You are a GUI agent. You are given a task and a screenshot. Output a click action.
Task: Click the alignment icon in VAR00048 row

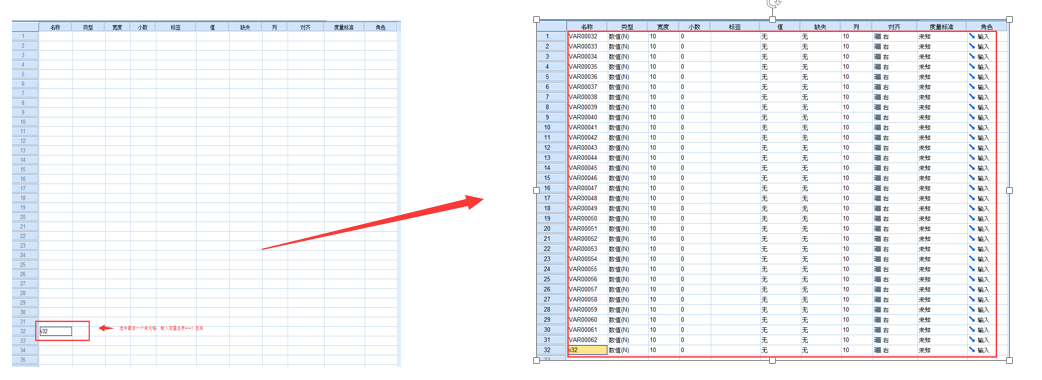877,198
